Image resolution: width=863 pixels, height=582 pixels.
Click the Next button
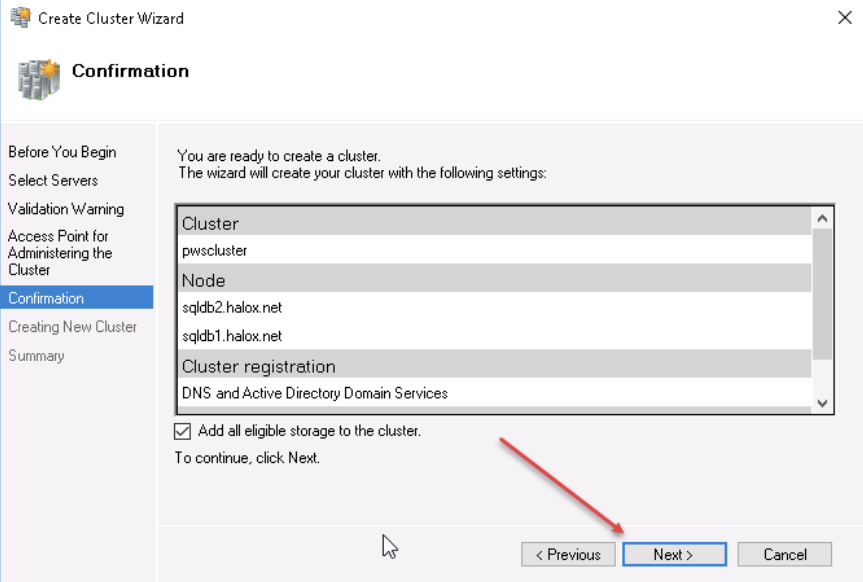tap(674, 554)
